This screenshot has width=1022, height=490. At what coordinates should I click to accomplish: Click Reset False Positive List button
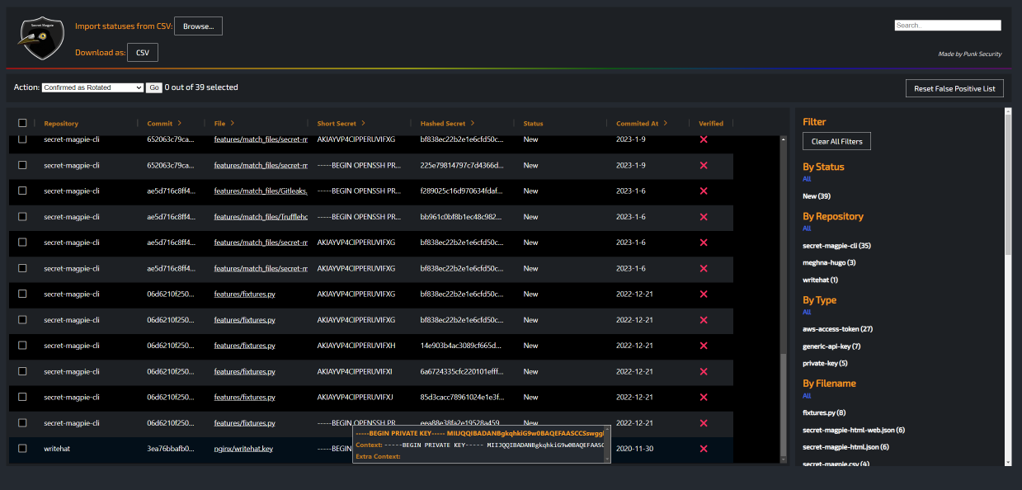pyautogui.click(x=954, y=89)
